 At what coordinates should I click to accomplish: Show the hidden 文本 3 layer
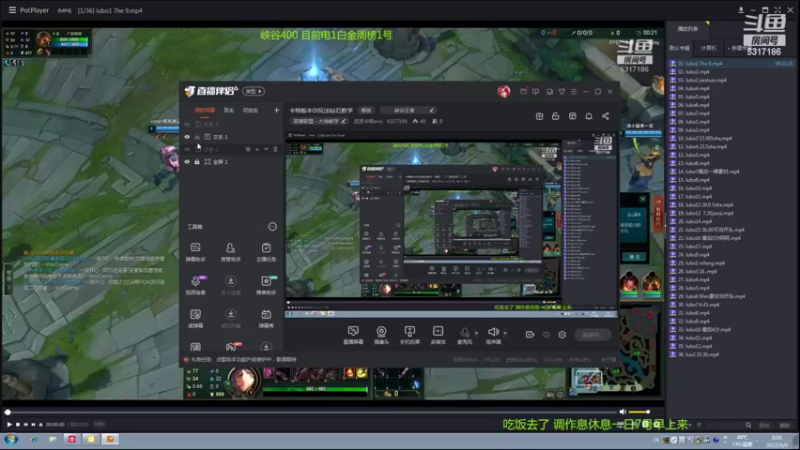point(187,124)
